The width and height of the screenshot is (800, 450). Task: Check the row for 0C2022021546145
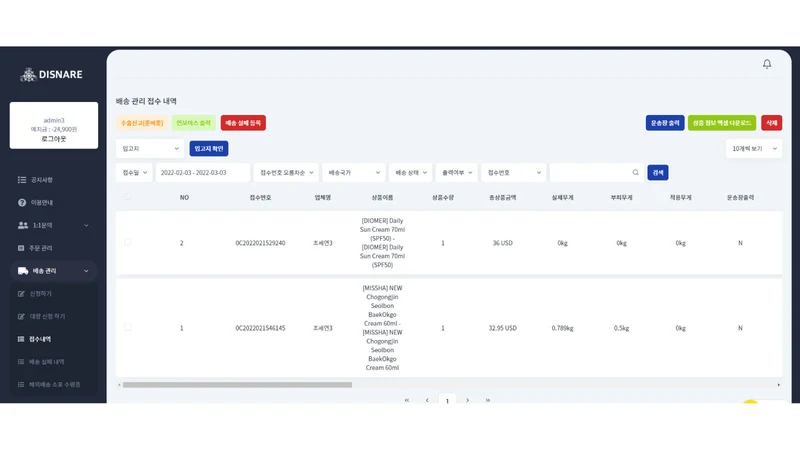(x=128, y=328)
